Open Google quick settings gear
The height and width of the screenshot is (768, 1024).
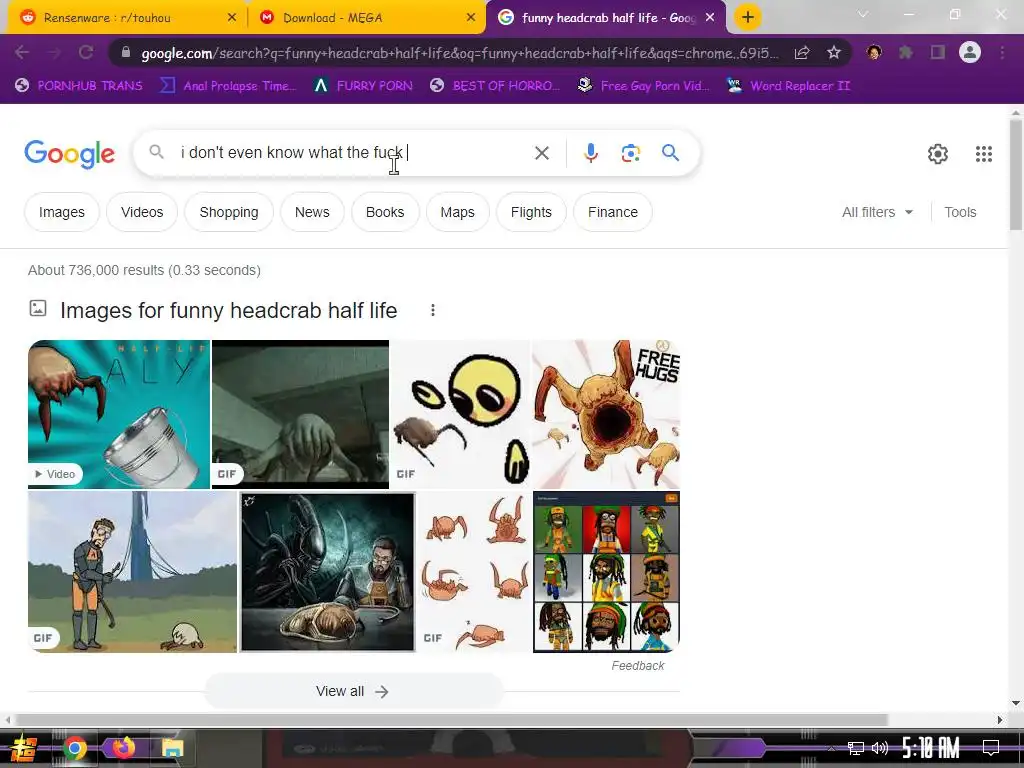tap(938, 154)
